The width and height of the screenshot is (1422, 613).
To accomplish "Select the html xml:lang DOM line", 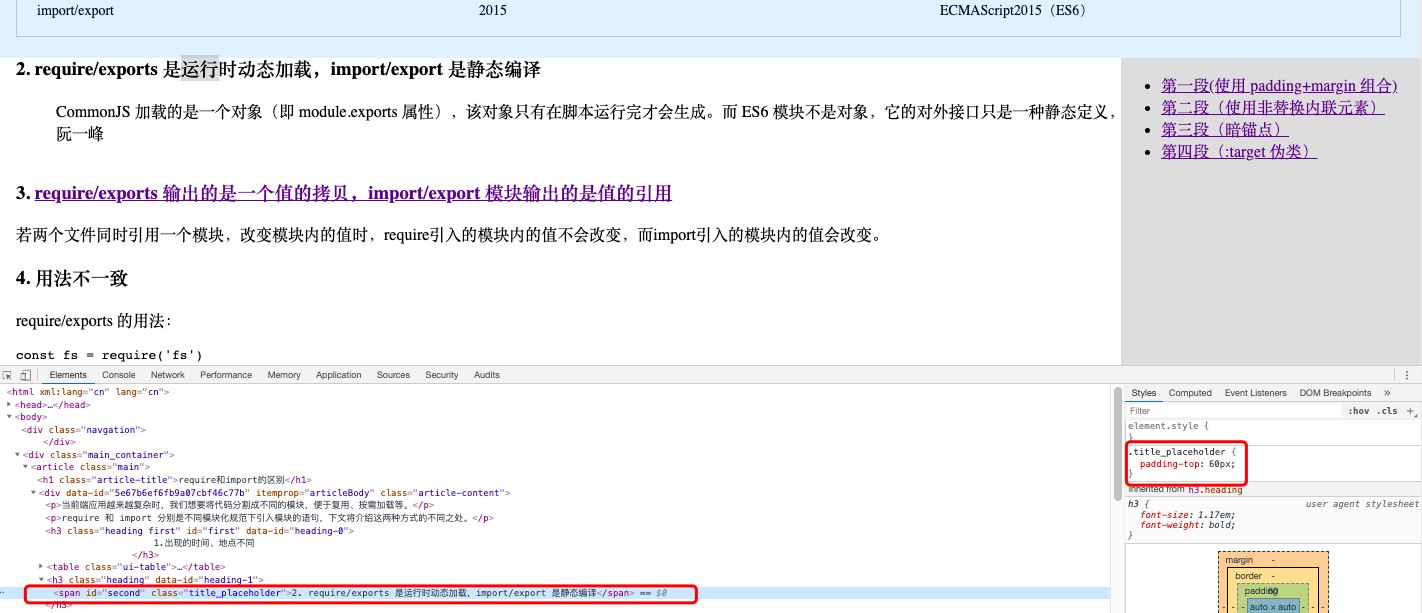I will click(x=87, y=392).
